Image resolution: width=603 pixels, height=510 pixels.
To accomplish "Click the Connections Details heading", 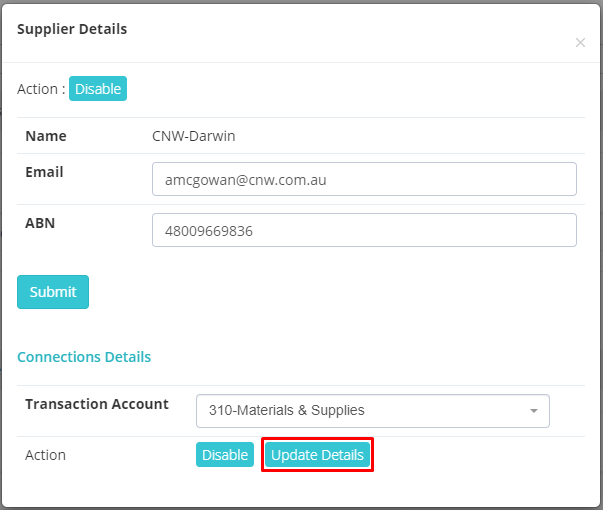I will [84, 357].
